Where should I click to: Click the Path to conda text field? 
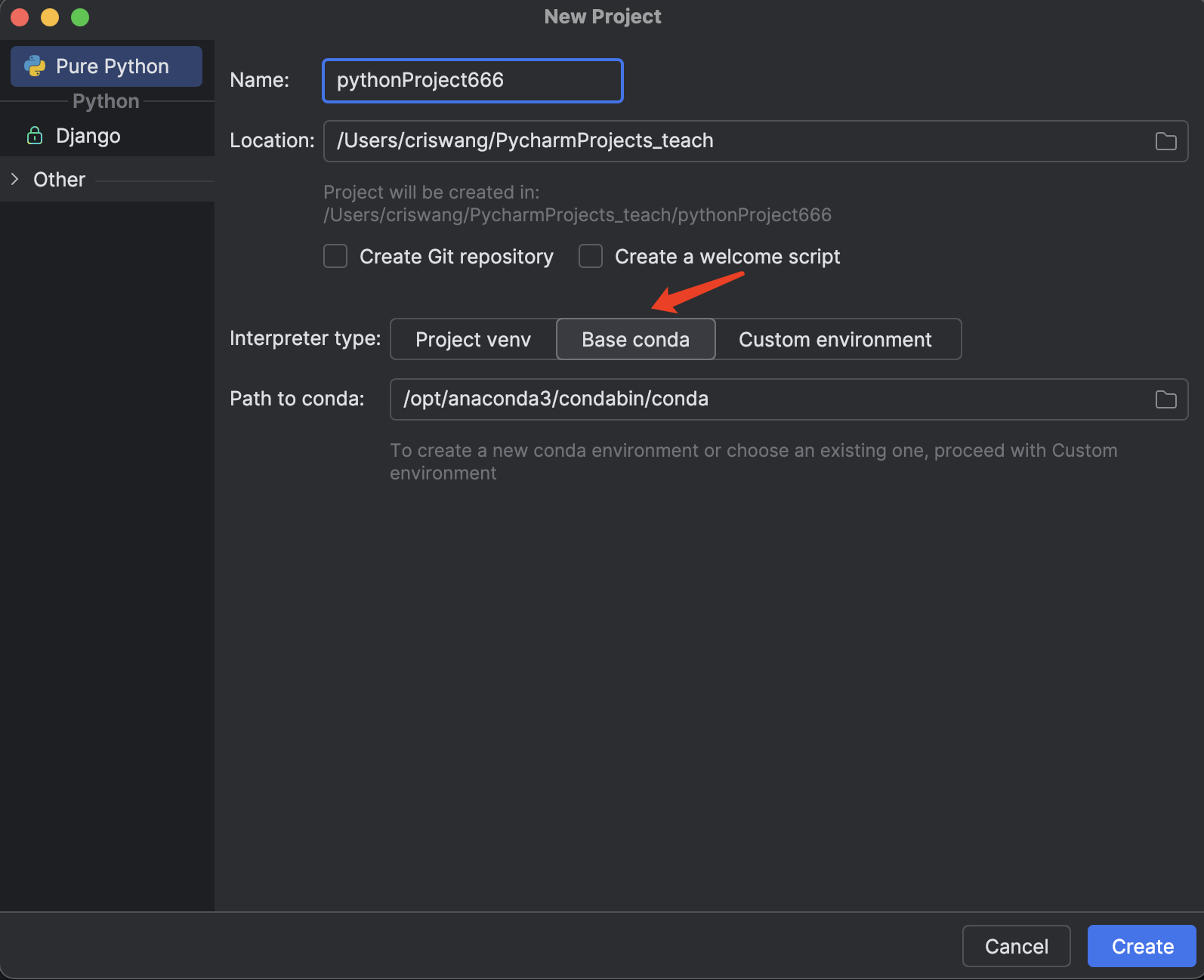[789, 399]
